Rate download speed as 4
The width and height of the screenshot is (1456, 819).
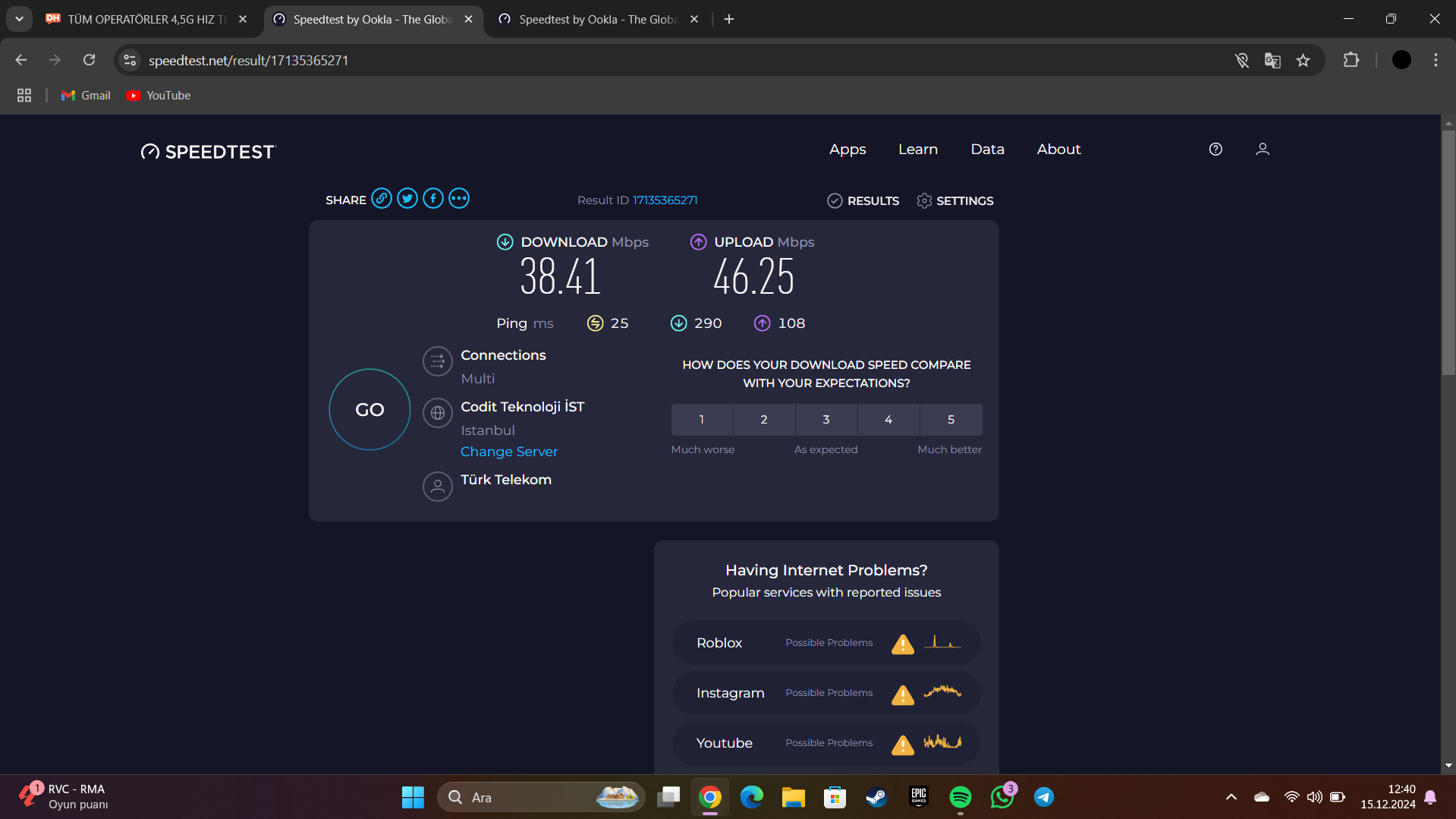coord(888,420)
